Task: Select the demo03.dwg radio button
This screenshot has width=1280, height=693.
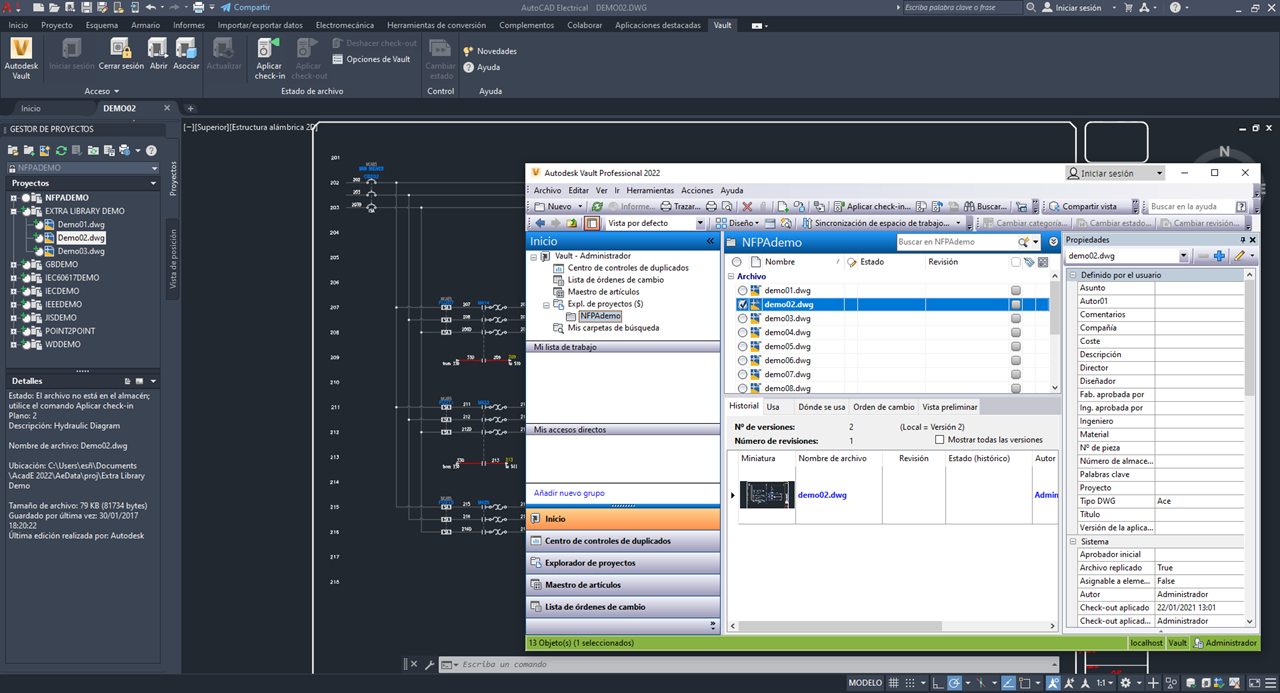Action: click(742, 318)
